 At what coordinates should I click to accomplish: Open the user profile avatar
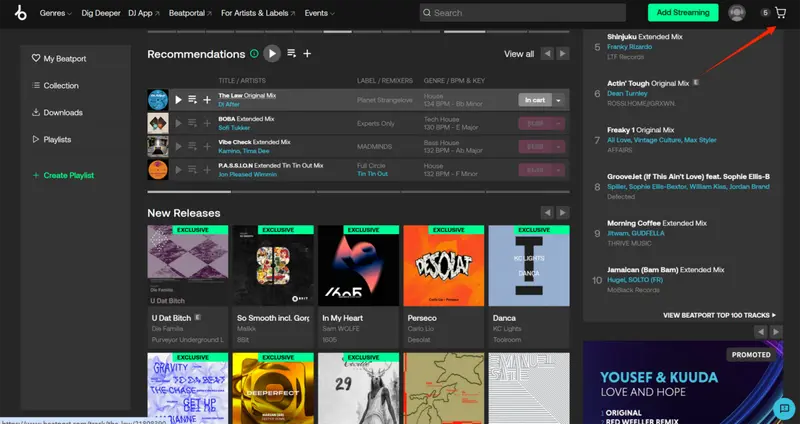click(737, 13)
